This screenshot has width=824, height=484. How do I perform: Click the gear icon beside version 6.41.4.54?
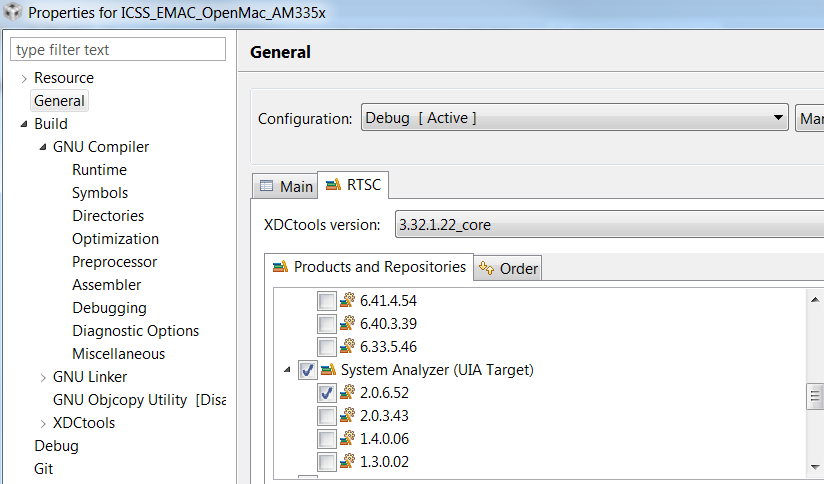348,301
